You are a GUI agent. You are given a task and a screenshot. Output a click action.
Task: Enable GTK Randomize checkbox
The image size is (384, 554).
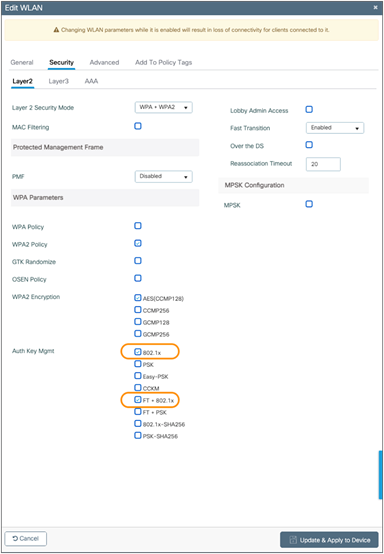click(138, 261)
